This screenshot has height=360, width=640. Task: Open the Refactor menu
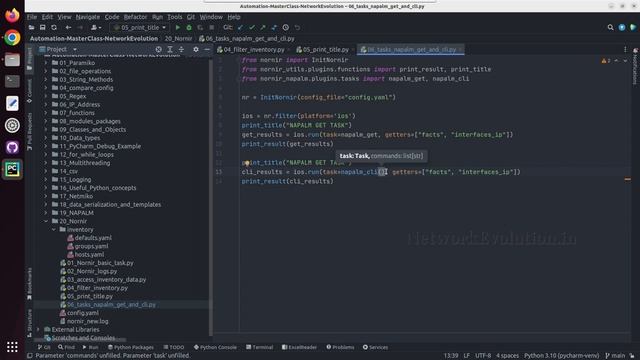coord(135,17)
